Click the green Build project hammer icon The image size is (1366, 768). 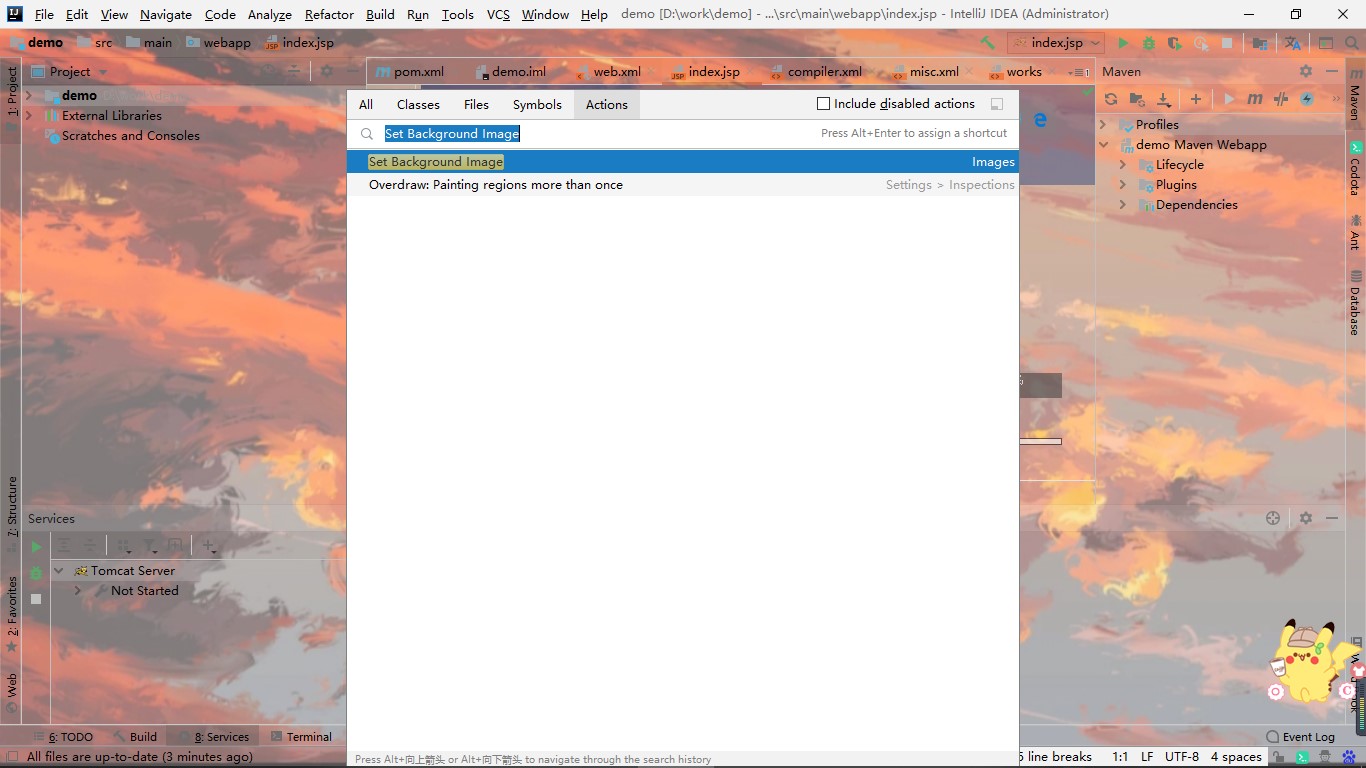tap(987, 43)
